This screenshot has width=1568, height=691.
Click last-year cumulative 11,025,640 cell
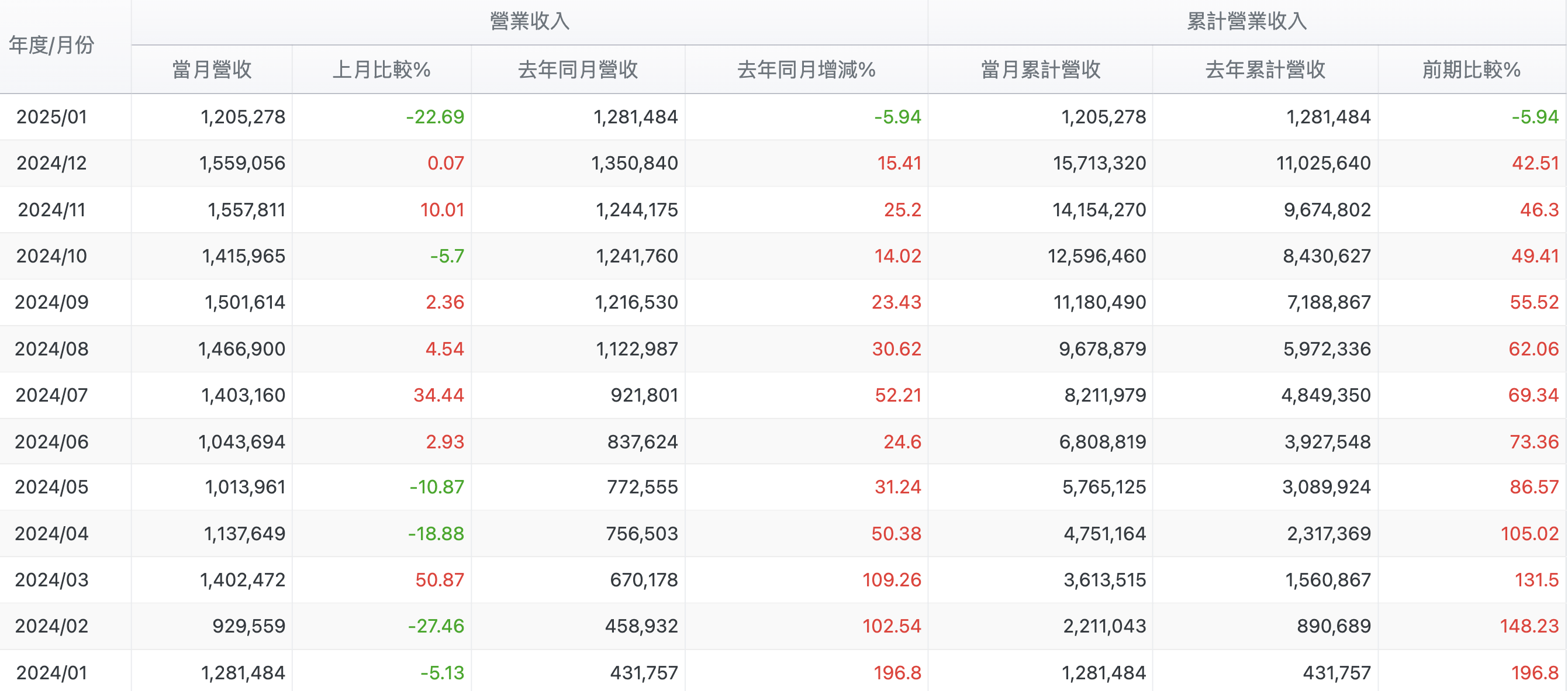[1323, 163]
